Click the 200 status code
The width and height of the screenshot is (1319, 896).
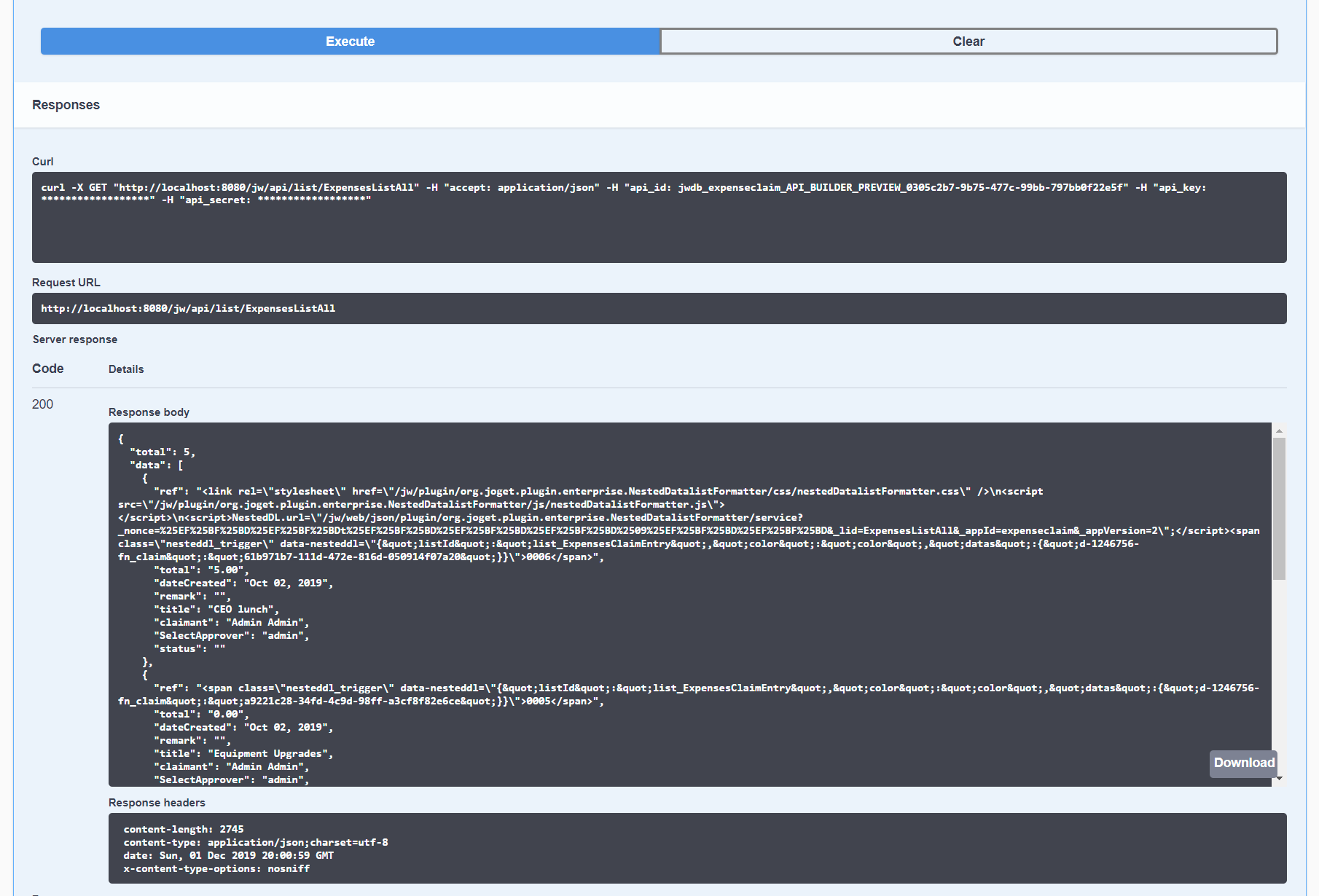coord(42,404)
